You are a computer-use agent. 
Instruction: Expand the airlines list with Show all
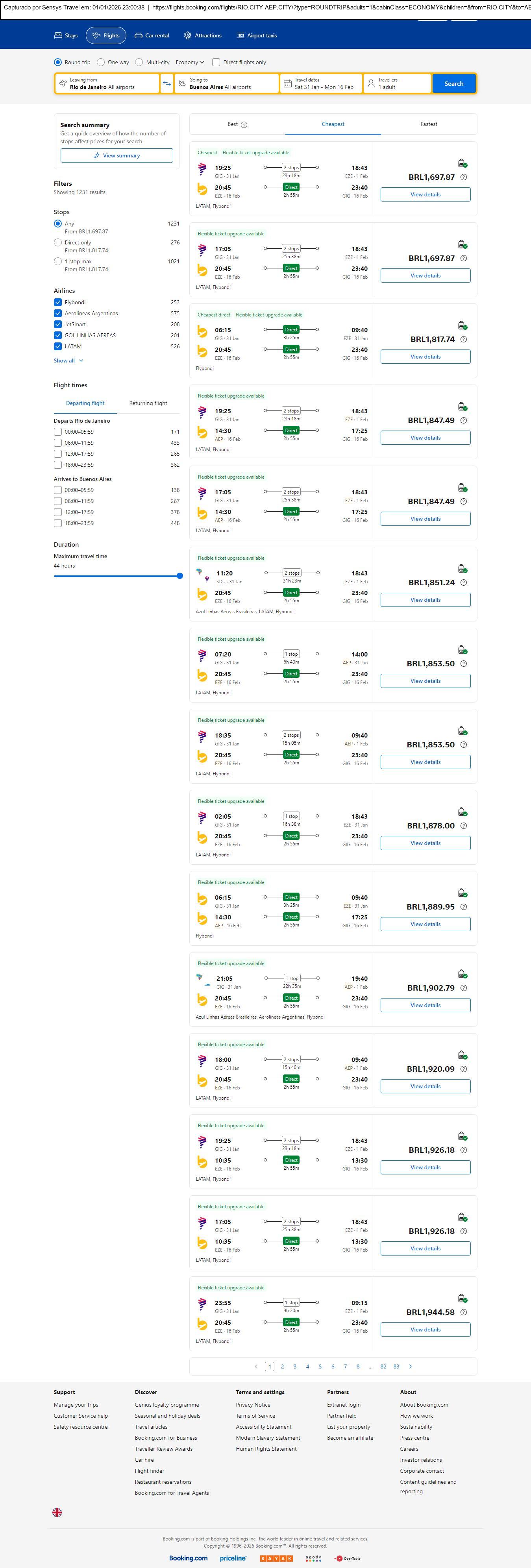tap(68, 361)
